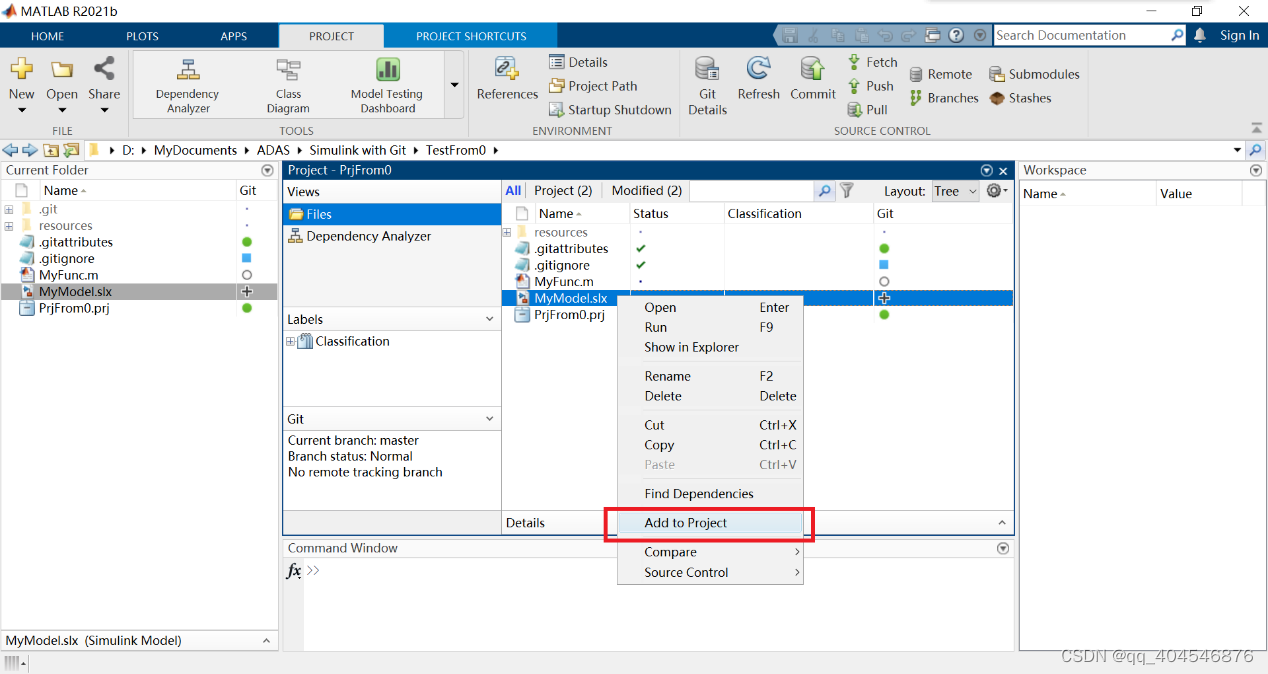Open the PROJECT SHORTCUTS tab
Viewport: 1268px width, 674px height.
tap(471, 36)
